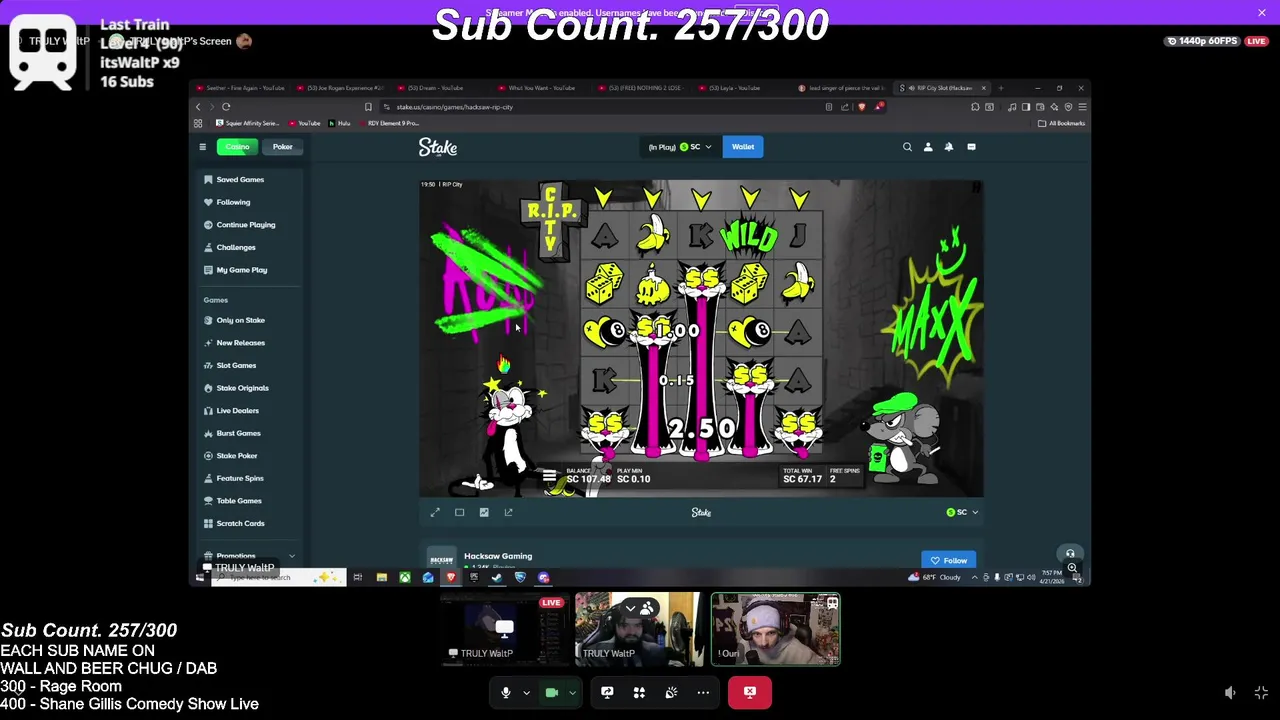Expand the Promotions sidebar section
The width and height of the screenshot is (1280, 720).
249,556
